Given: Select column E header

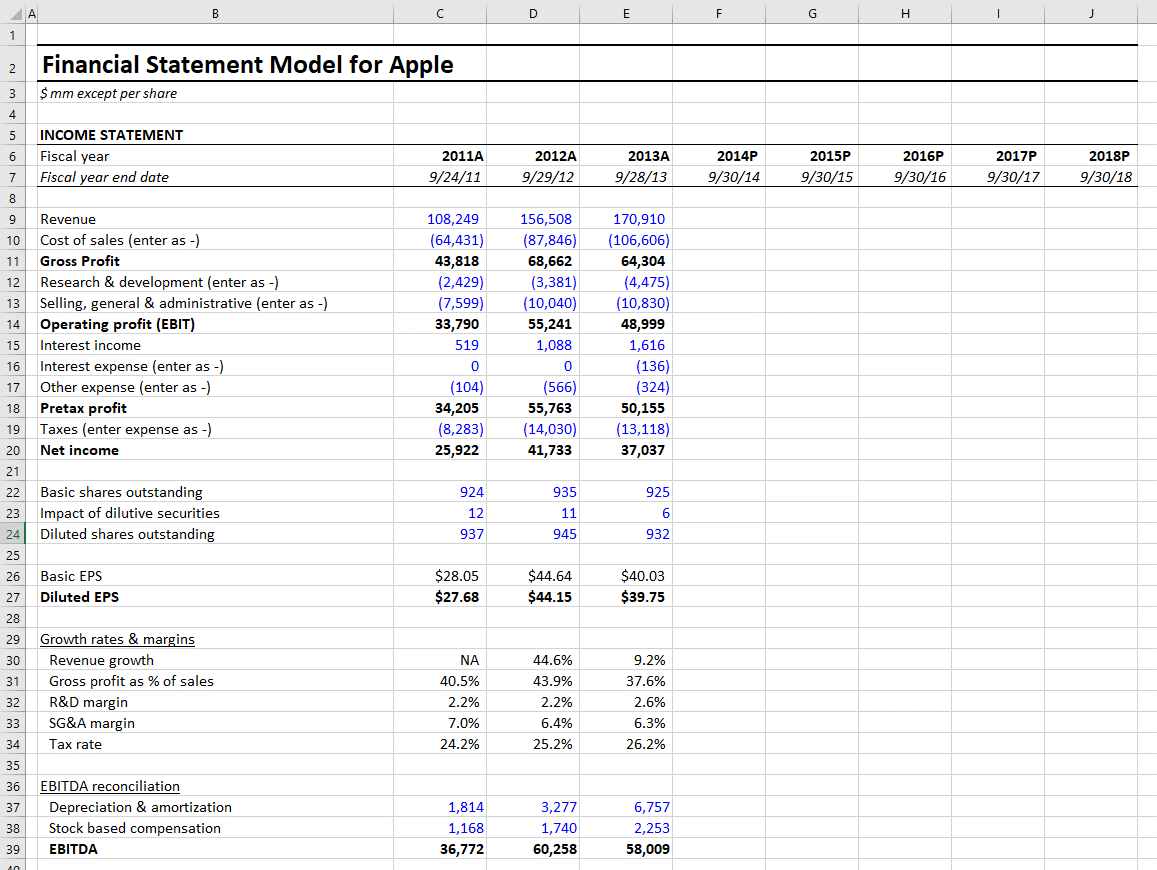Looking at the screenshot, I should [x=626, y=13].
